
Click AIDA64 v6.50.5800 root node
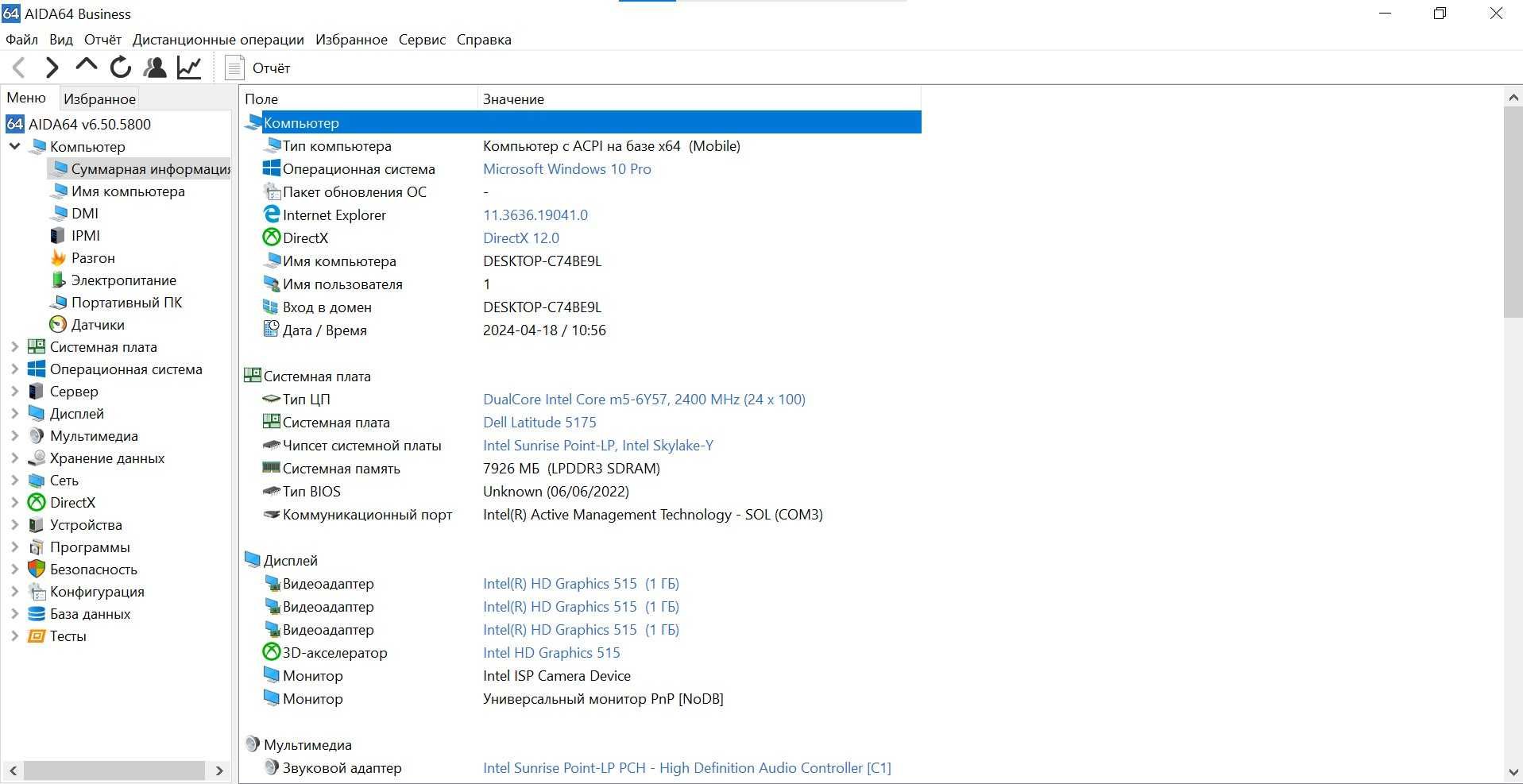pyautogui.click(x=78, y=124)
